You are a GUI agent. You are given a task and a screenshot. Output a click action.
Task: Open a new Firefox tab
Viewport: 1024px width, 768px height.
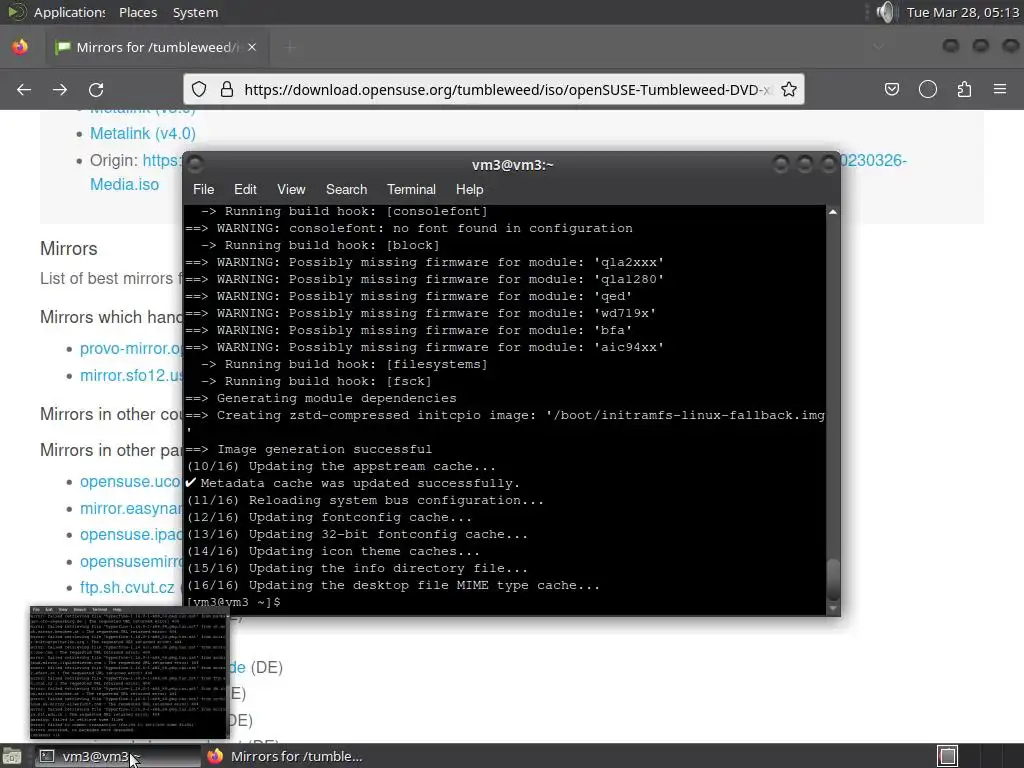point(290,47)
